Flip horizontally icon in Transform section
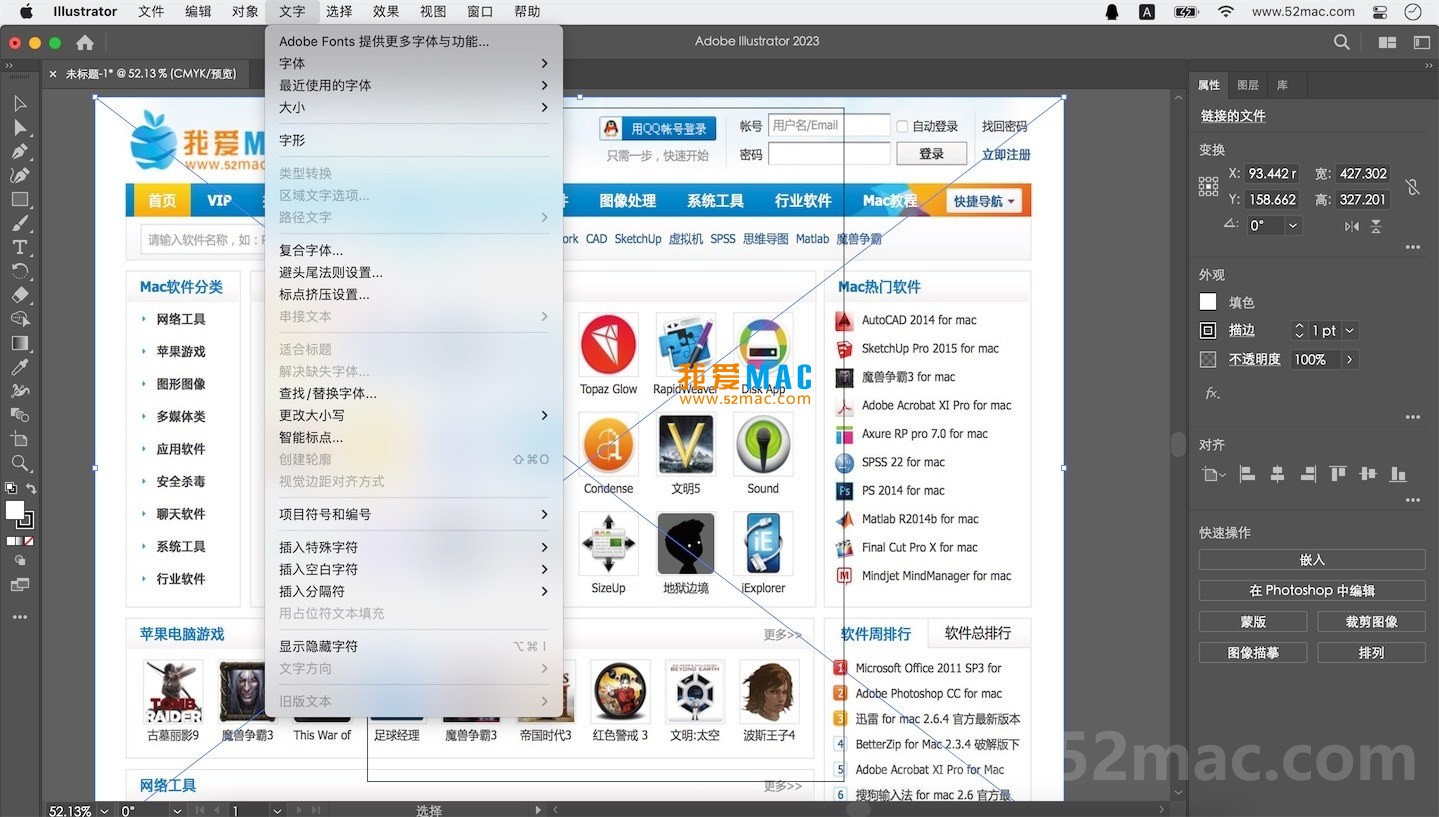This screenshot has width=1439, height=817. click(1352, 227)
